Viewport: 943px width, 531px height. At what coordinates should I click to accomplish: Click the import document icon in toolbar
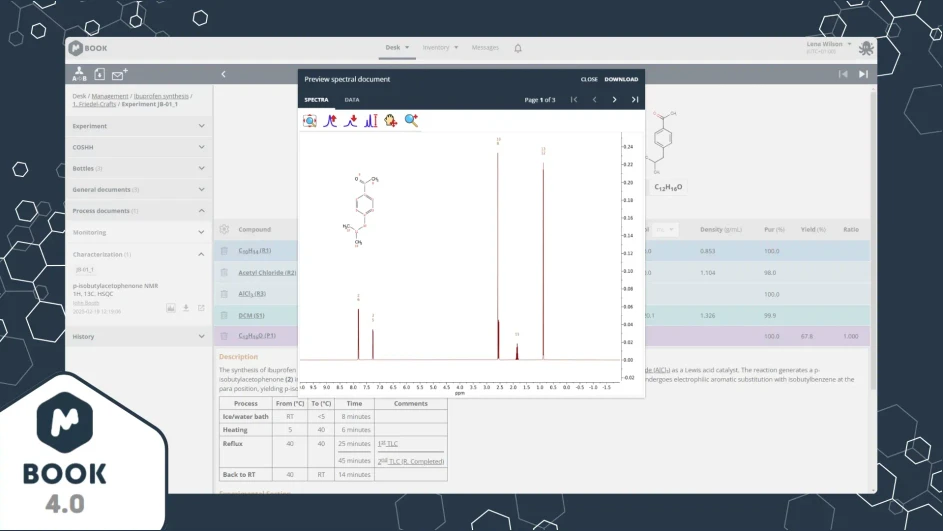click(x=100, y=74)
